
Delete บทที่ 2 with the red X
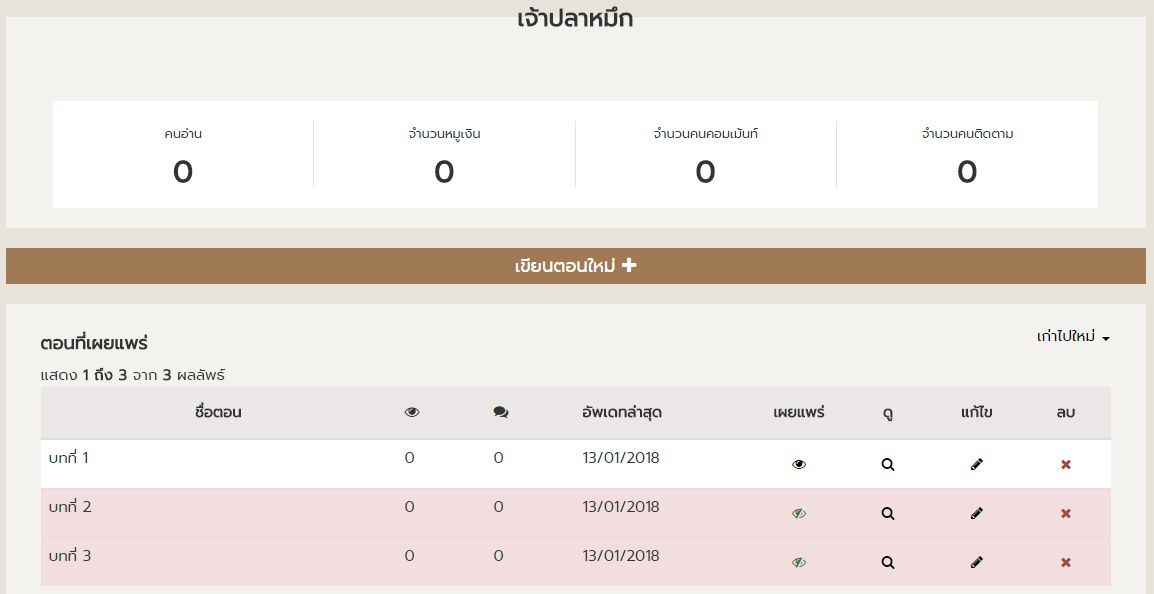1066,513
